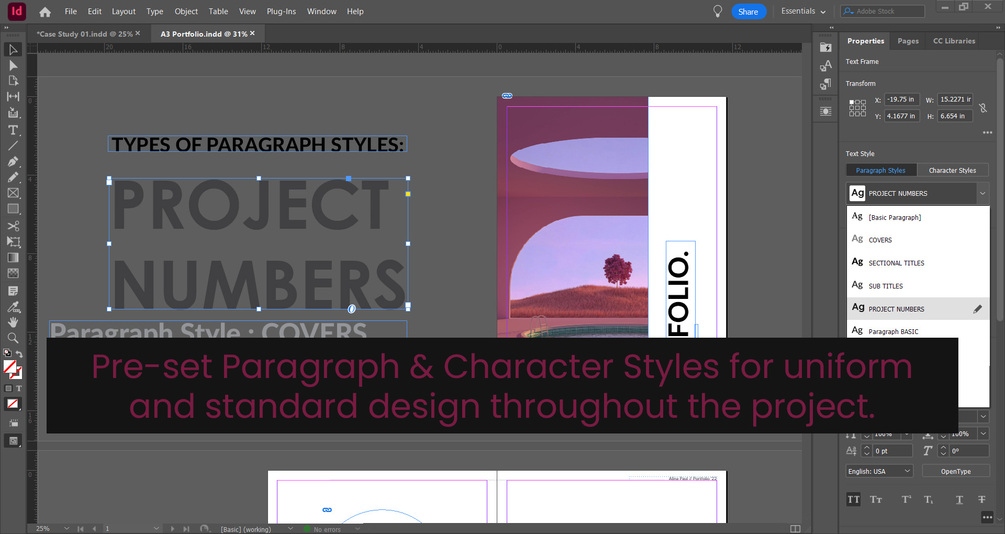Click the fill color swatch in toolbox
This screenshot has width=1005, height=534.
(10, 367)
